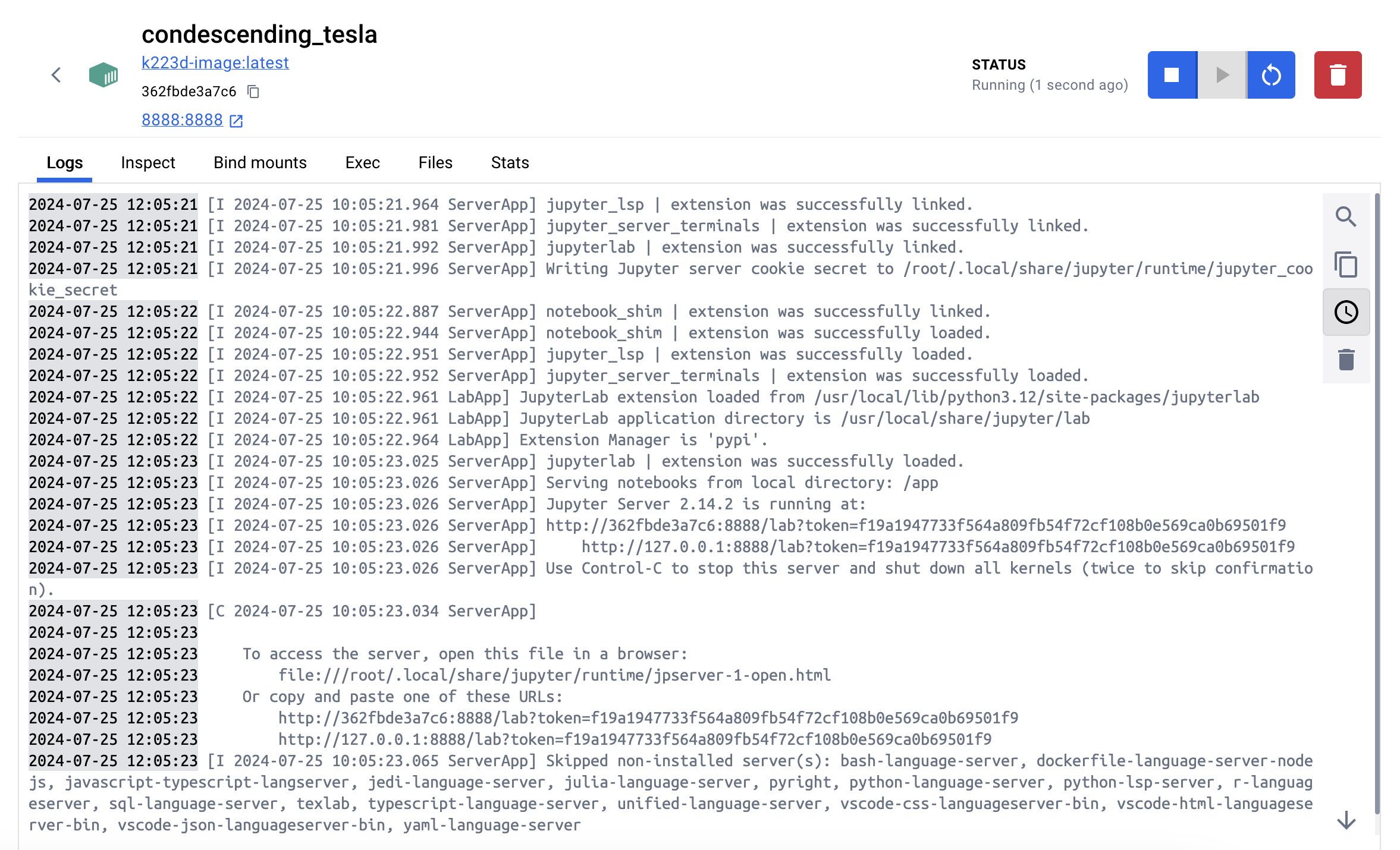The image size is (1400, 850).
Task: View the Files tab
Action: tap(435, 163)
